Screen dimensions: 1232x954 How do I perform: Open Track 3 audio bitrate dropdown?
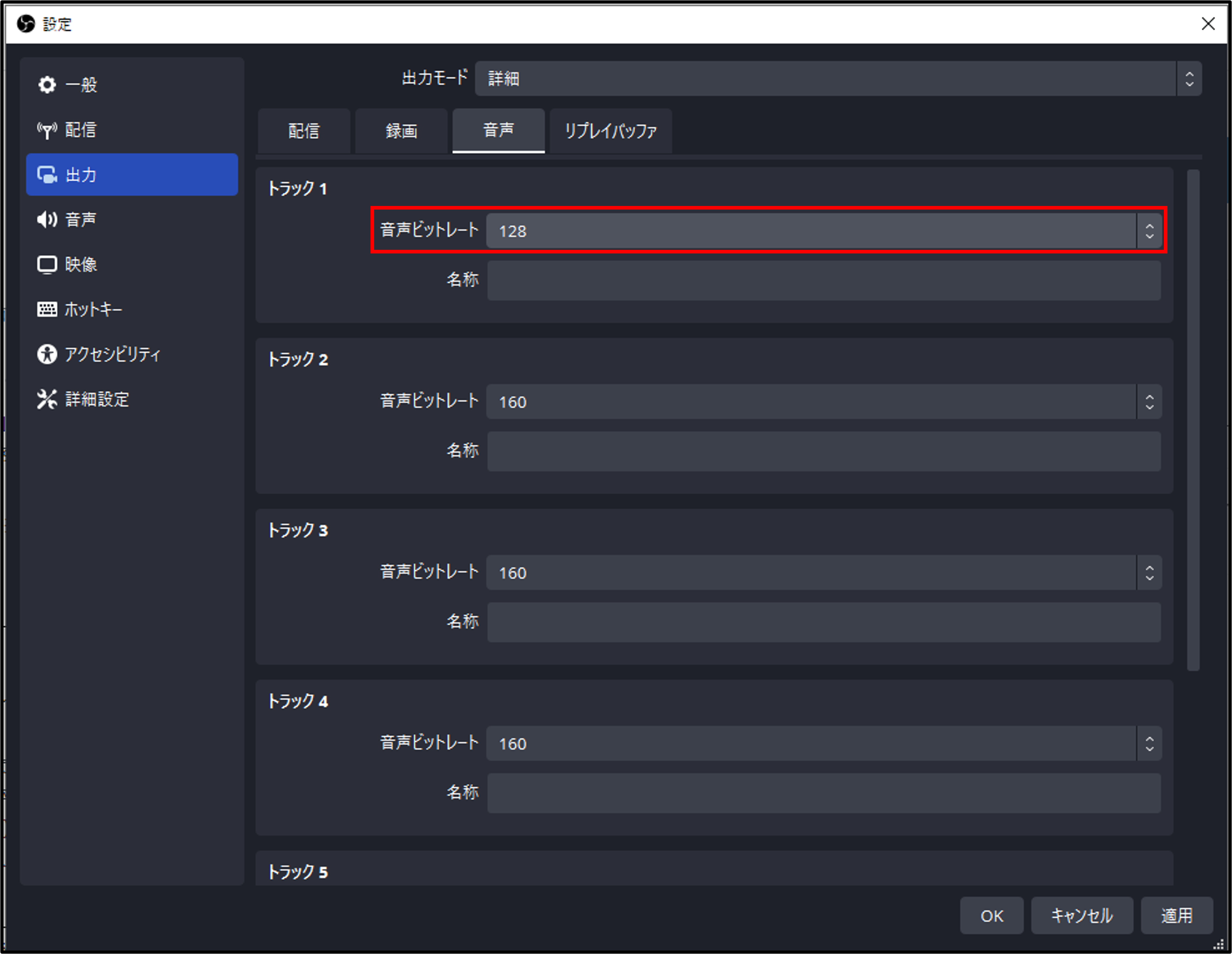coord(1149,573)
